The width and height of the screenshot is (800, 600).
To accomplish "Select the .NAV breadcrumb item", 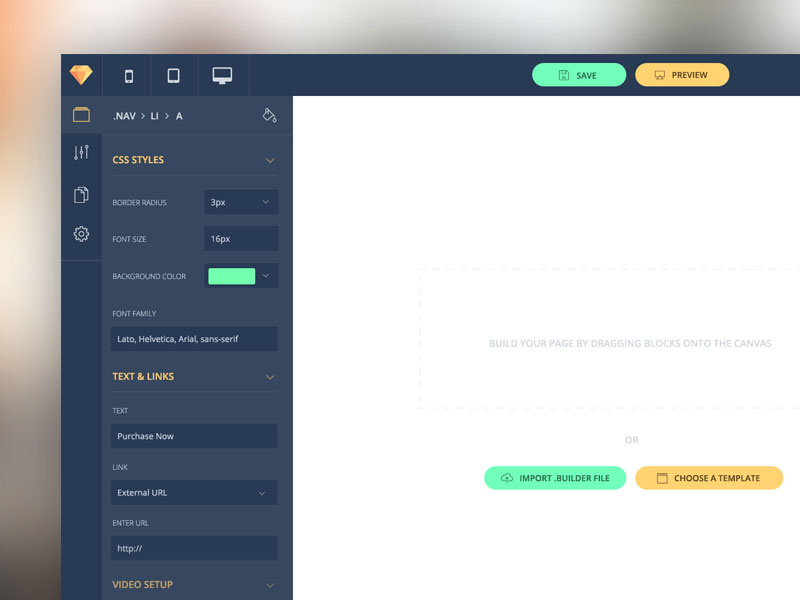I will [123, 115].
